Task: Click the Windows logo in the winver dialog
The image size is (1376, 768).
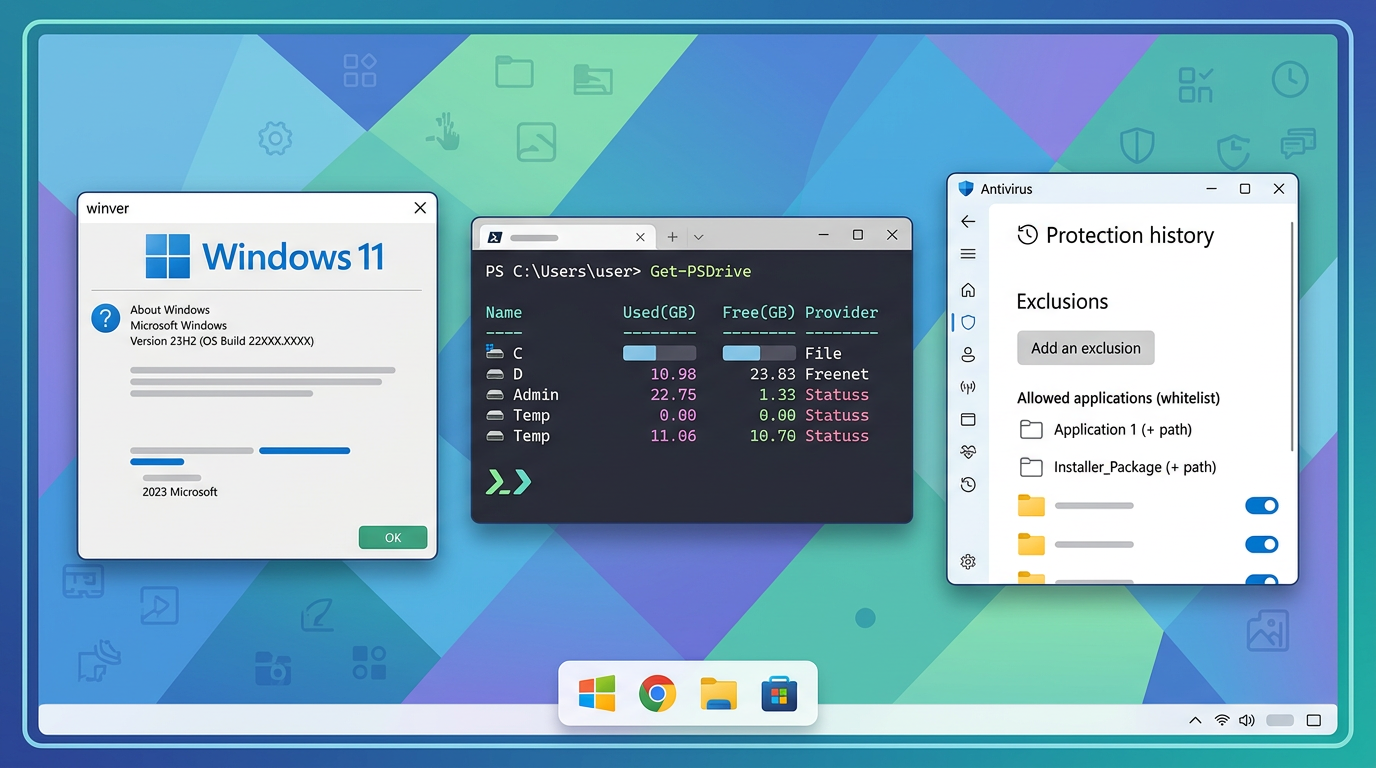Action: [x=168, y=256]
